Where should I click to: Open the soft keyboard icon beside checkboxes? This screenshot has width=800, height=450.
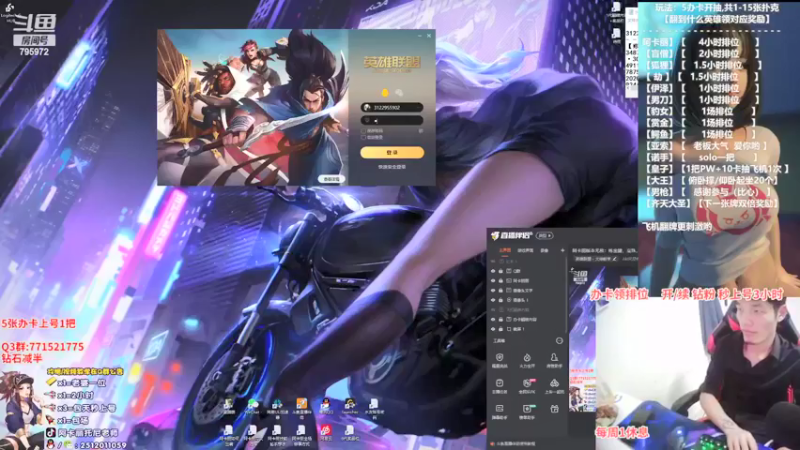click(421, 131)
